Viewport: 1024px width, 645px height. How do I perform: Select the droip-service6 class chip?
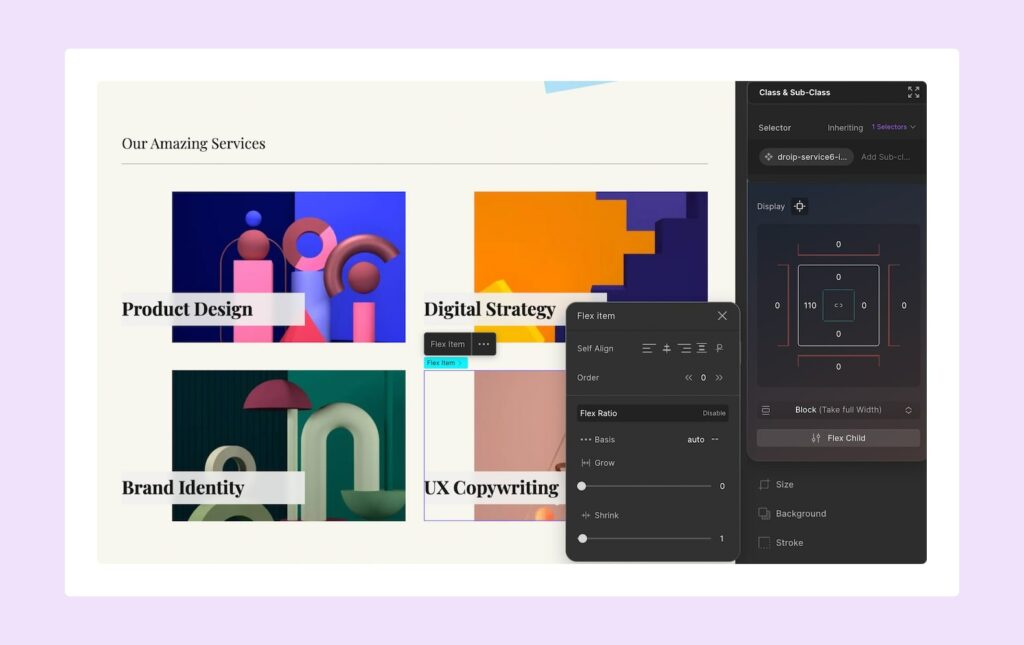click(806, 157)
